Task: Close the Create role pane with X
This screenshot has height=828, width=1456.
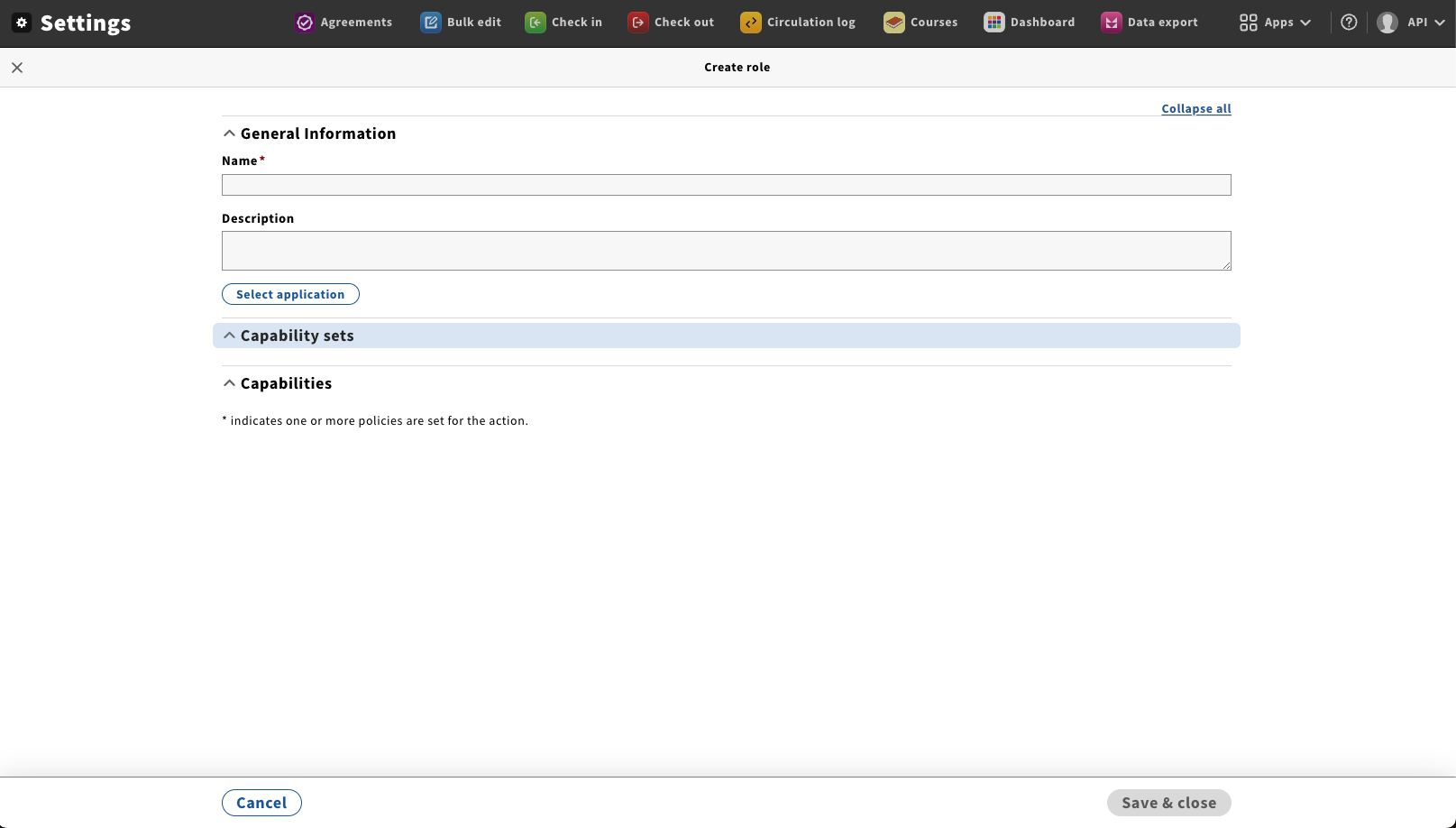Action: click(17, 68)
